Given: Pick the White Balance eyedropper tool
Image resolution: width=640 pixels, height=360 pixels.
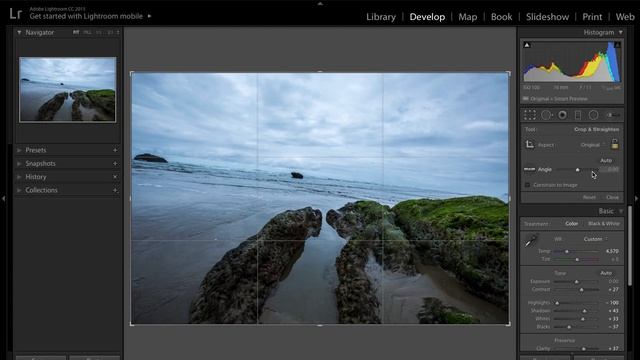Looking at the screenshot, I should 531,241.
